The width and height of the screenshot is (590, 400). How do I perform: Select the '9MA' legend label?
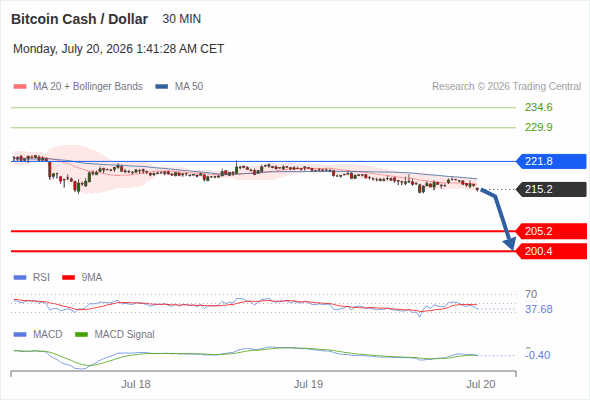(x=92, y=278)
